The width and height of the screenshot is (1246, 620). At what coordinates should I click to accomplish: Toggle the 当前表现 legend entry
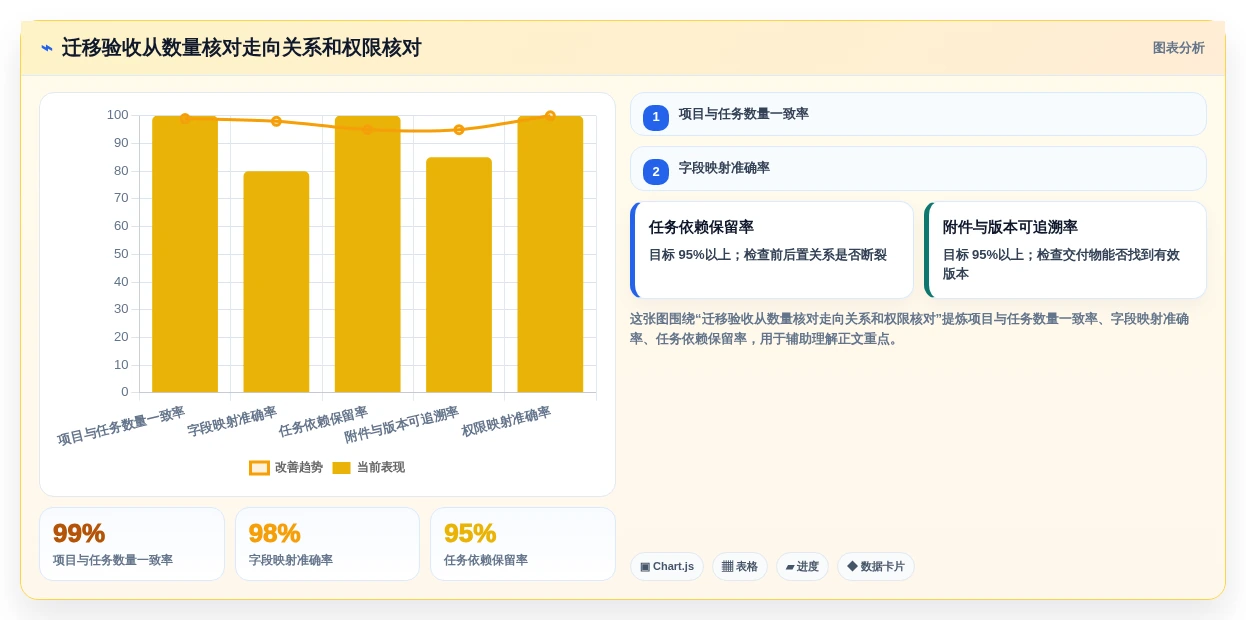point(368,467)
